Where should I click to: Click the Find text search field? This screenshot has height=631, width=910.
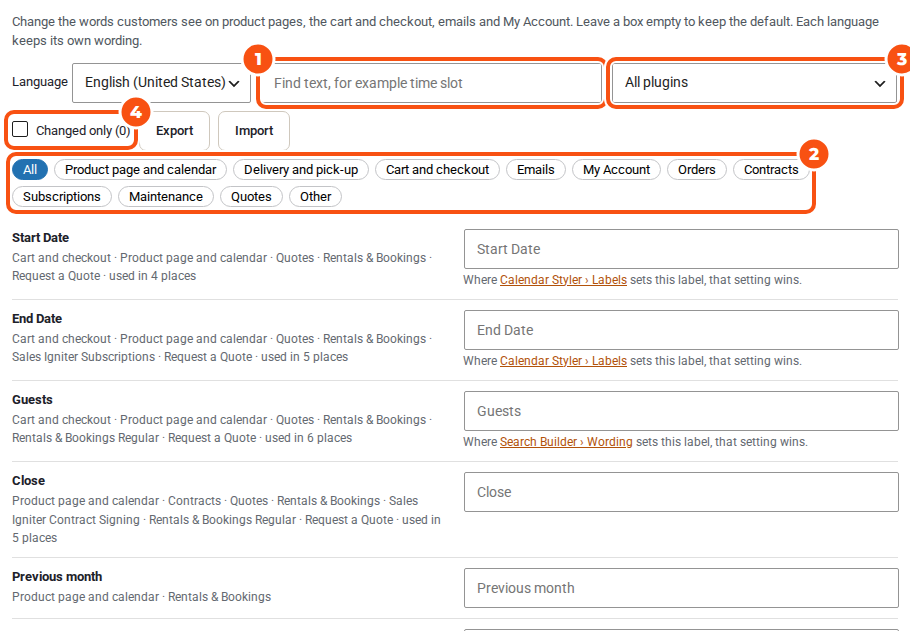[429, 83]
